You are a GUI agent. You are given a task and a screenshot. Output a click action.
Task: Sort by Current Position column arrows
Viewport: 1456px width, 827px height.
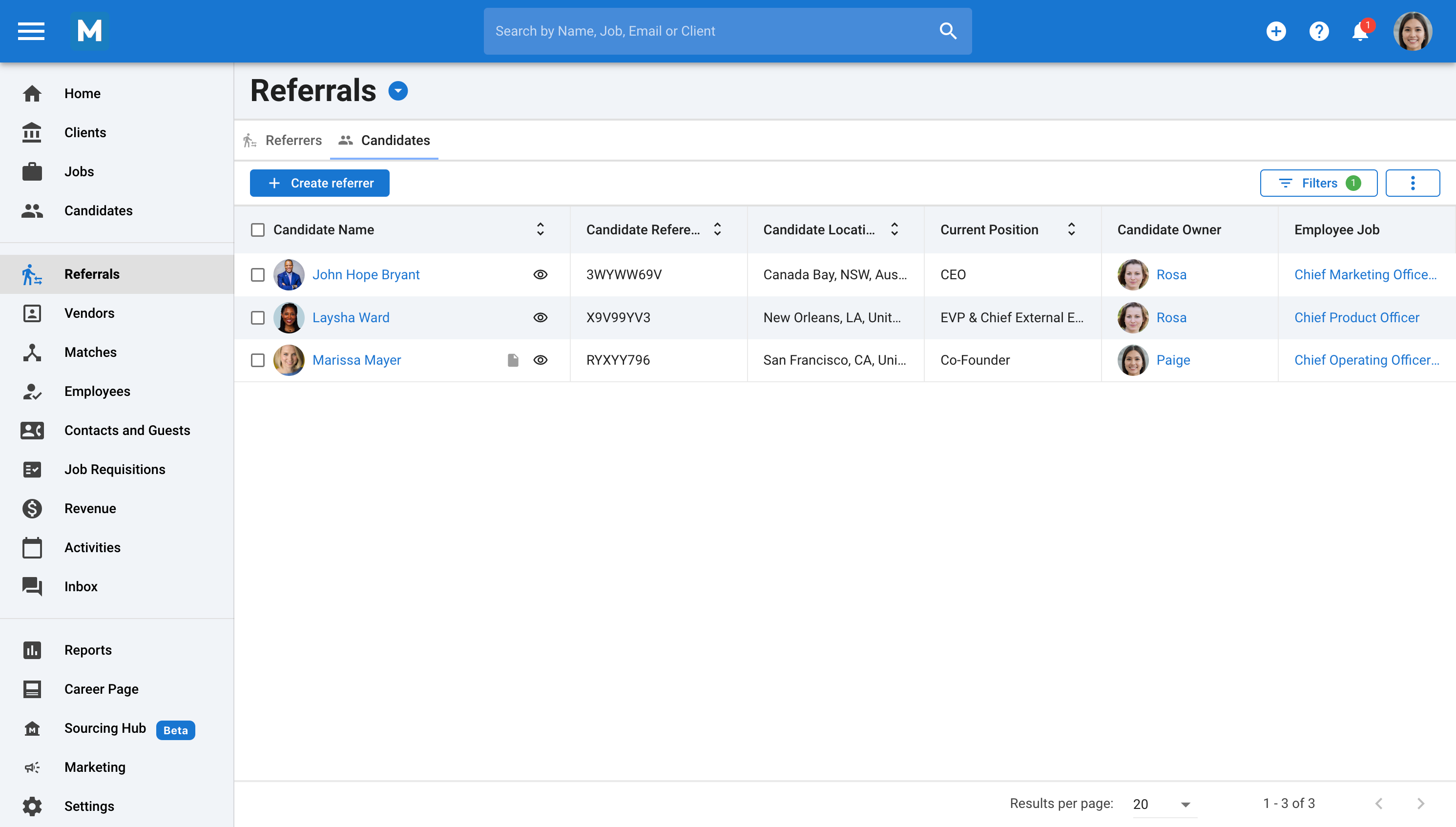[1071, 229]
